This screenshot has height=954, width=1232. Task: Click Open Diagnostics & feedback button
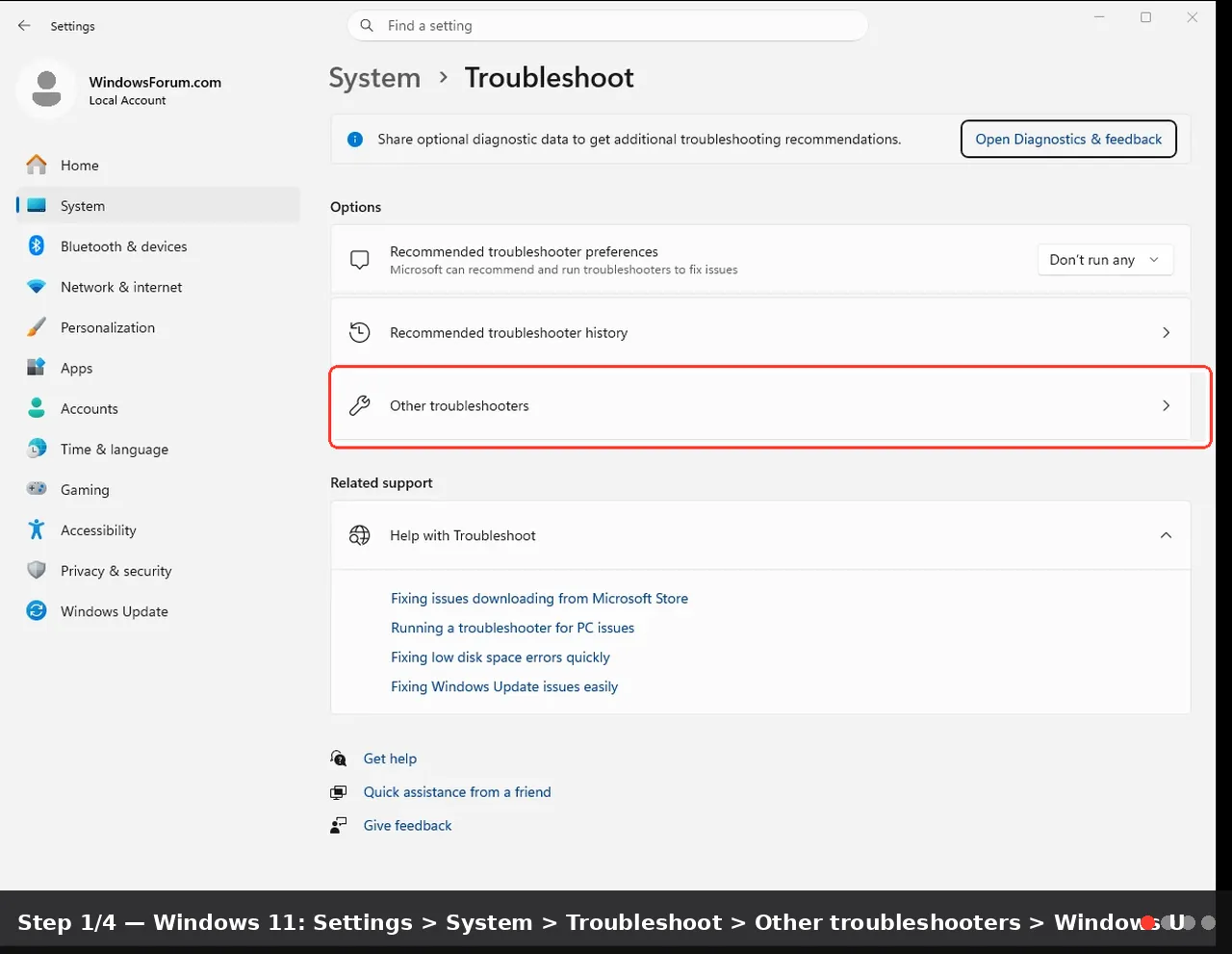(x=1068, y=139)
